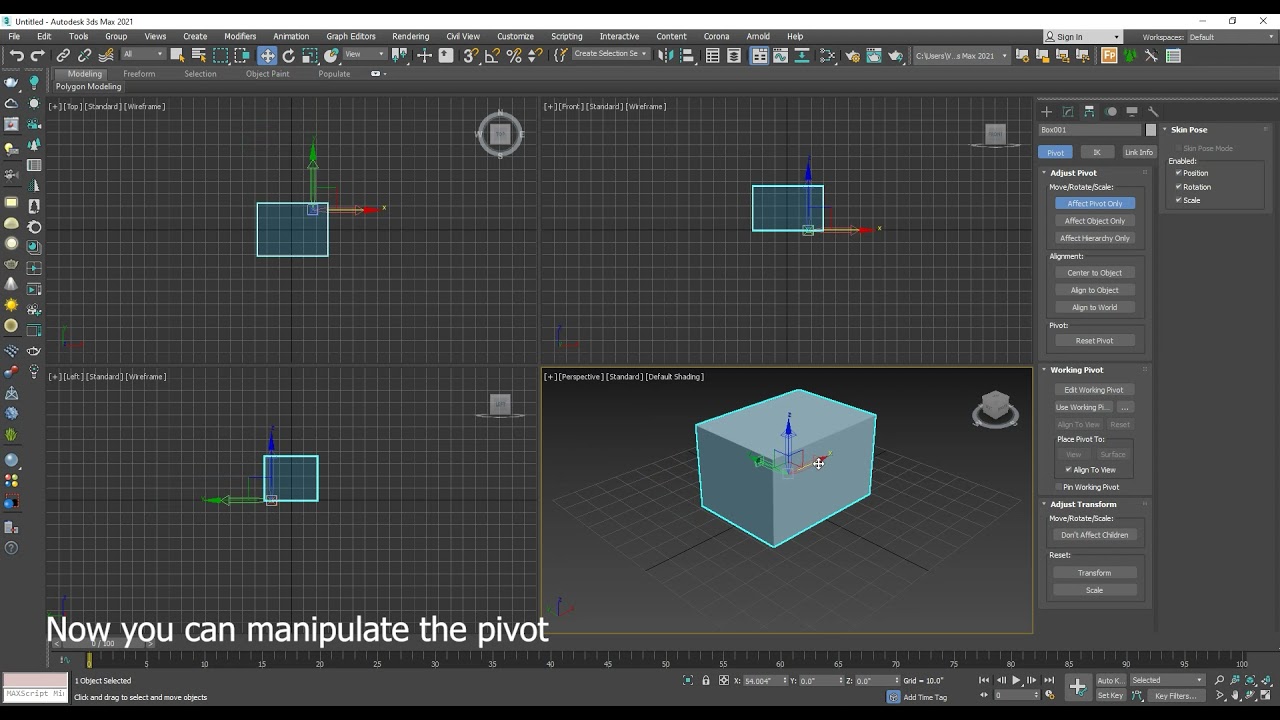Open the selection filter 'All' dropdown

point(143,55)
